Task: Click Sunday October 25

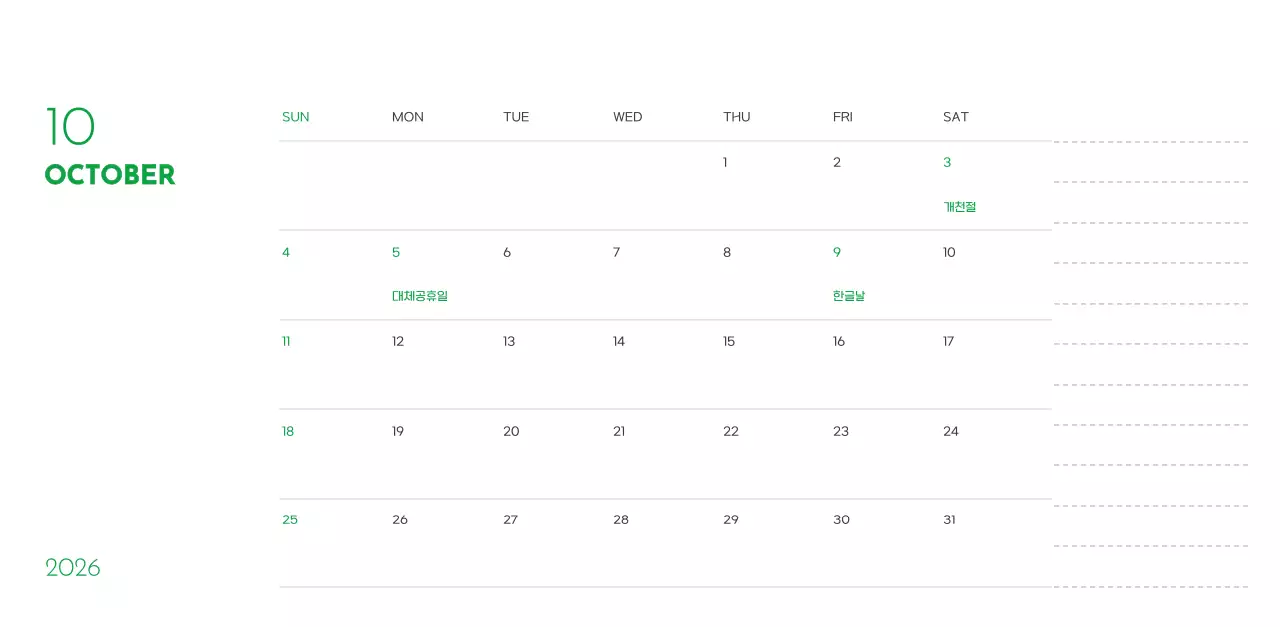Action: click(290, 520)
